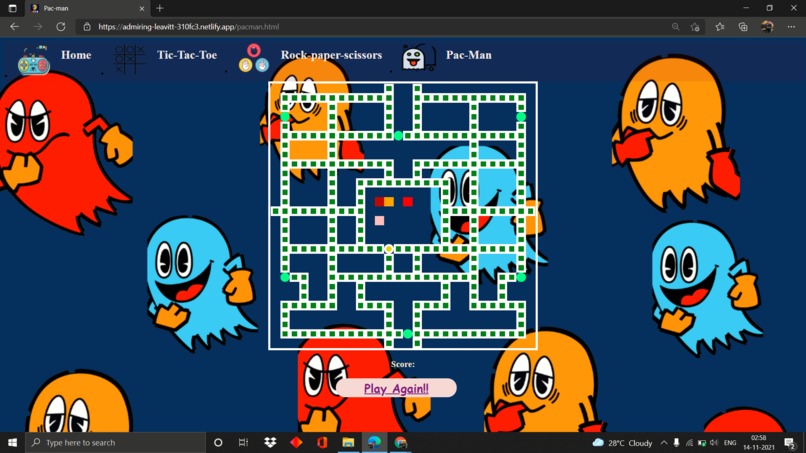806x453 pixels.
Task: Open Dropbox from taskbar
Action: tap(270, 442)
